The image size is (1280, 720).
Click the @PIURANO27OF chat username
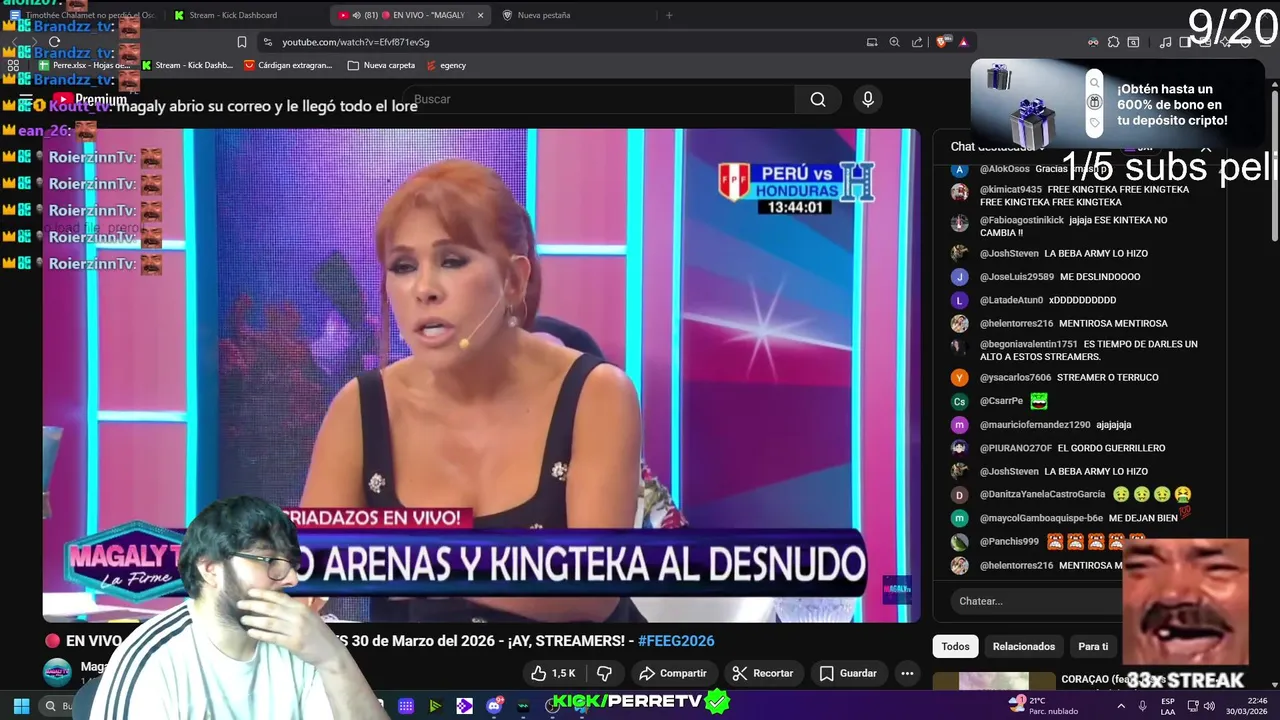1016,448
